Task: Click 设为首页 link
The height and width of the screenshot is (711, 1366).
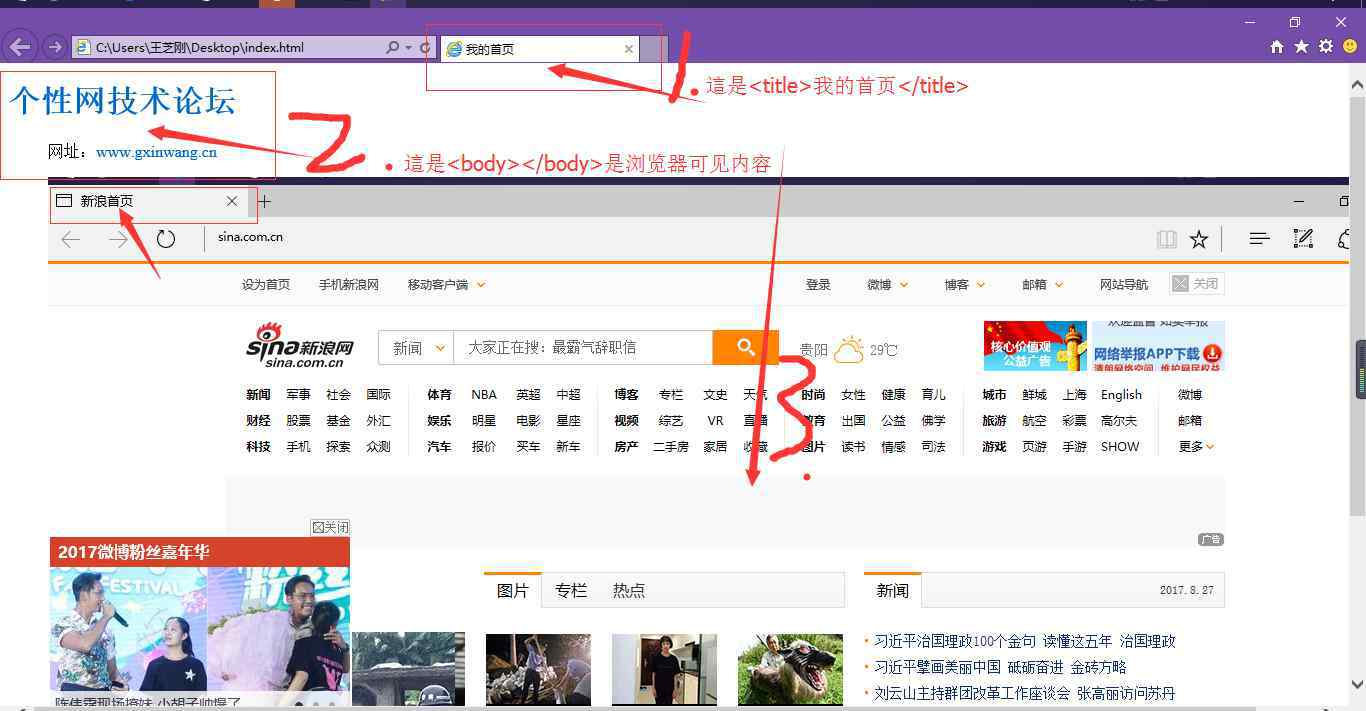Action: pyautogui.click(x=266, y=284)
